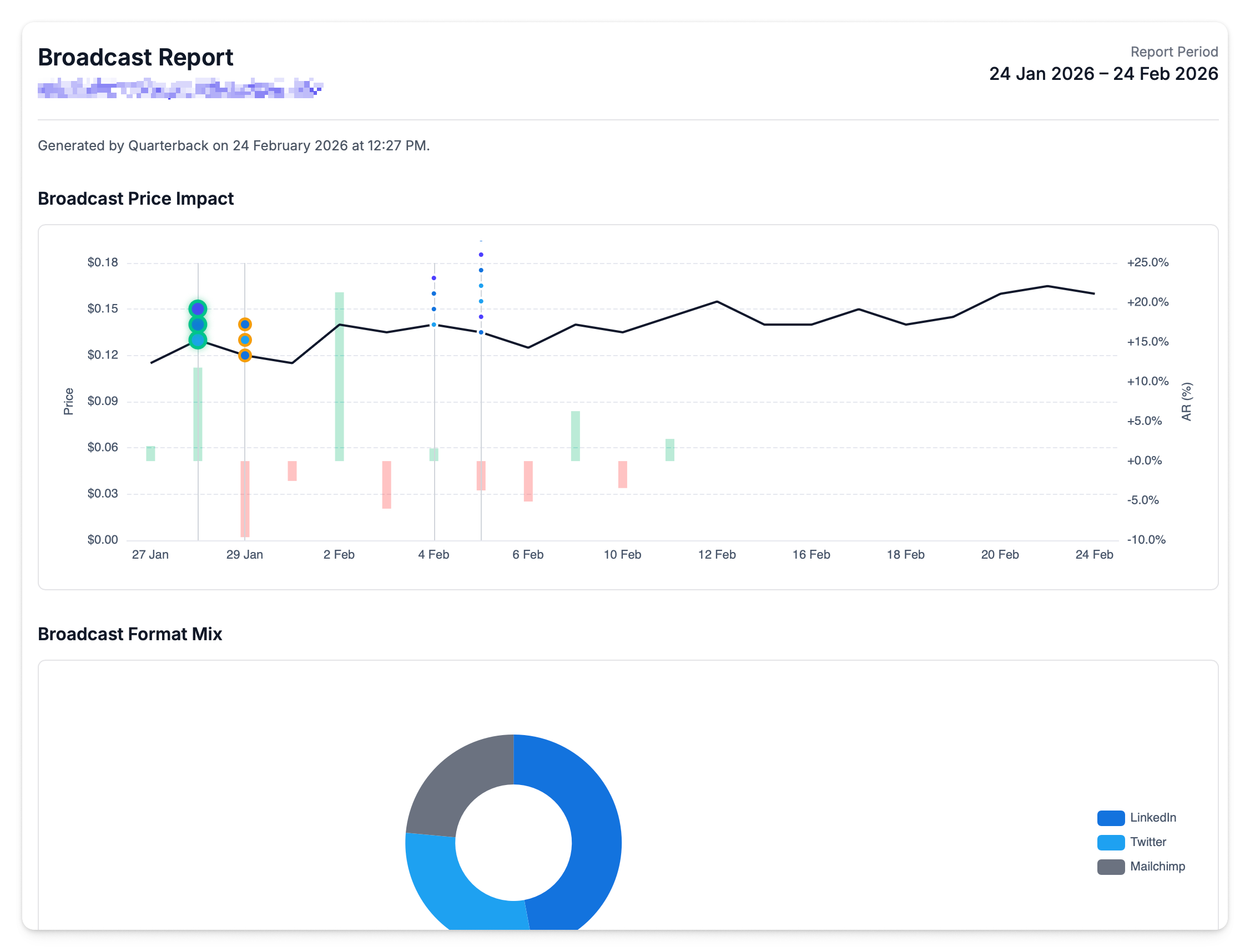This screenshot has width=1250, height=952.
Task: Toggle LinkedIn series in donut legend
Action: click(1152, 818)
